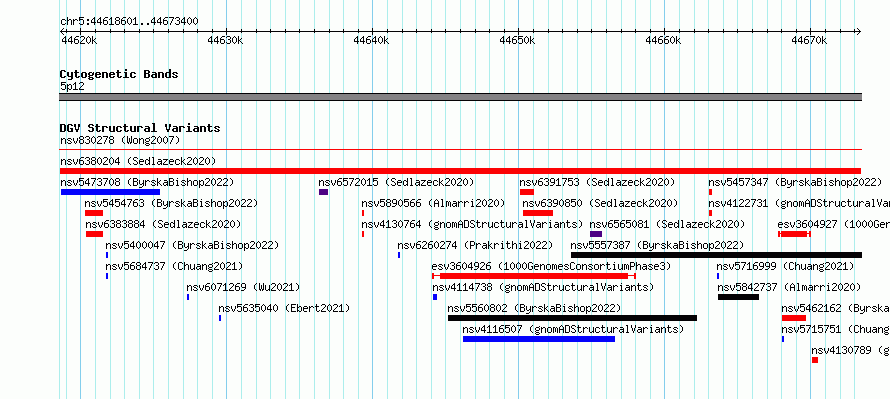Click the DGV Structural Variants track title
This screenshot has width=890, height=399.
point(140,128)
